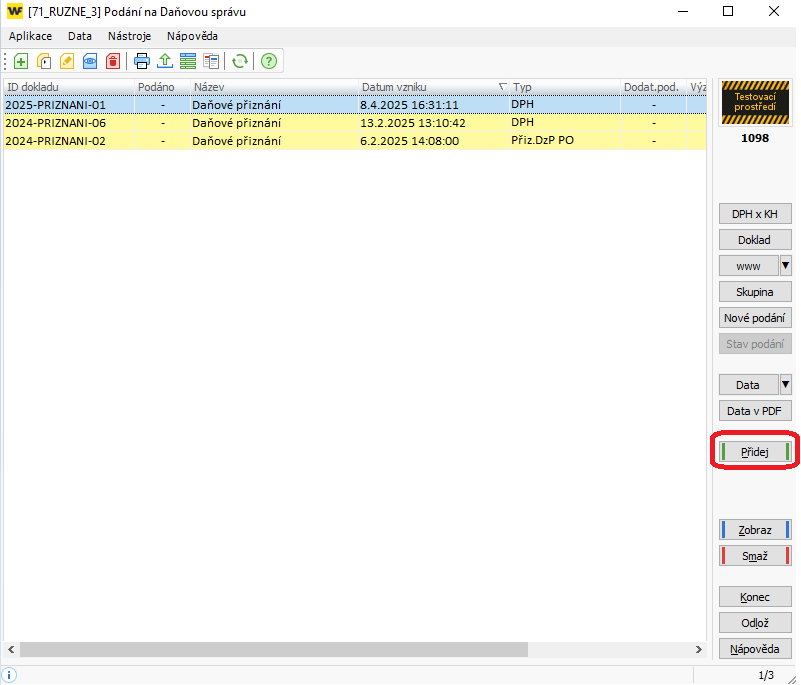Screen dimensions: 801x685
Task: Click the Data button in side panel
Action: (x=748, y=385)
